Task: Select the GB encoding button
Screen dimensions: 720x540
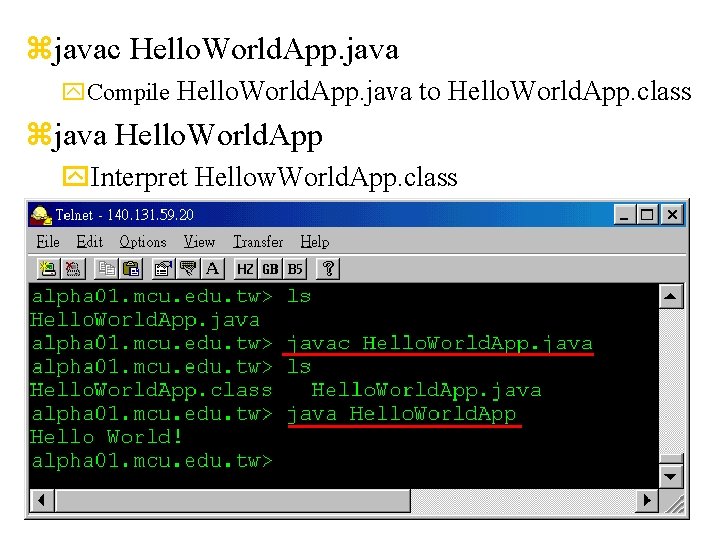Action: [x=270, y=269]
